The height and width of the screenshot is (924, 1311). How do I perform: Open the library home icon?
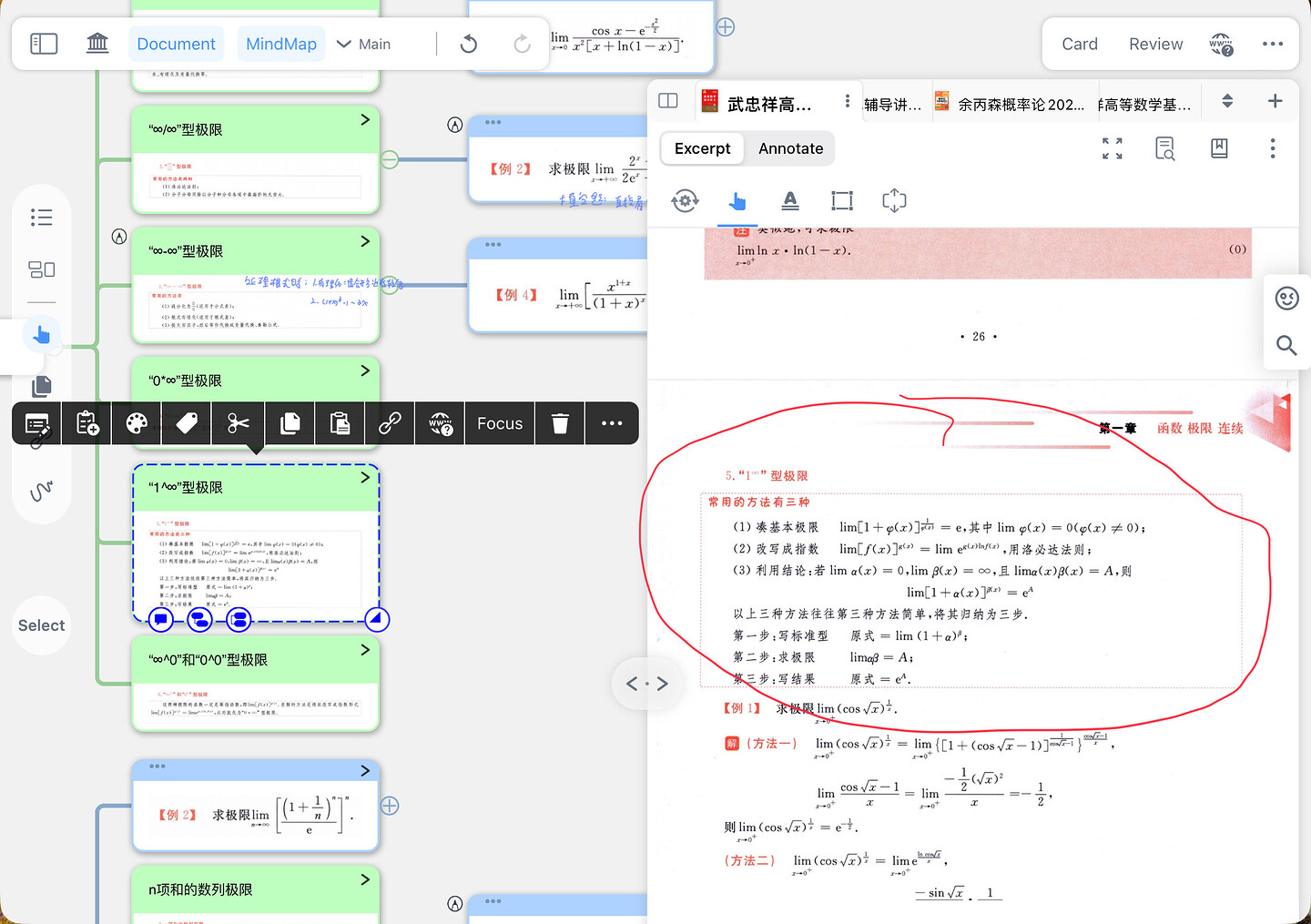[x=97, y=44]
